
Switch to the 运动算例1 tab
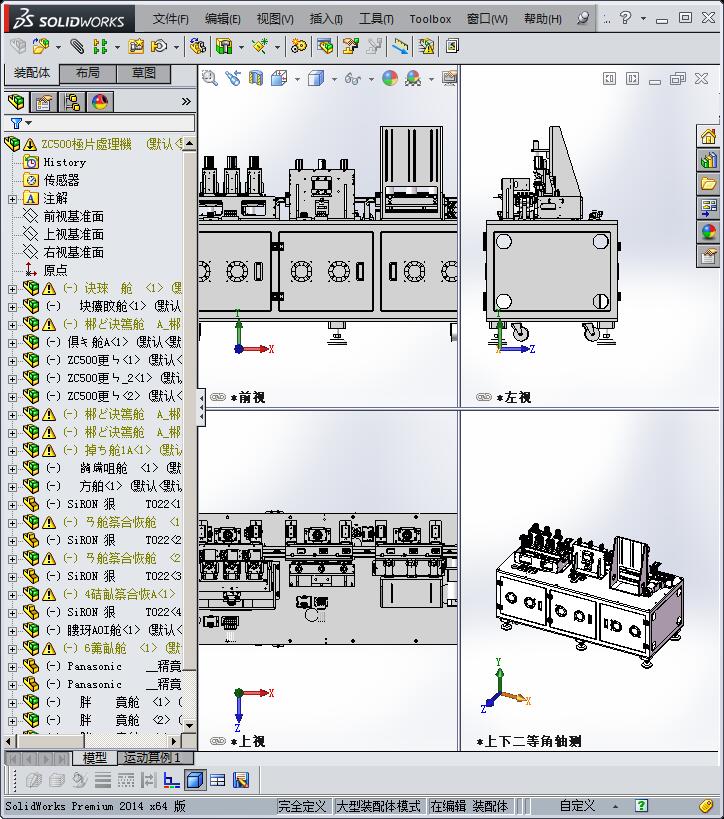(156, 757)
